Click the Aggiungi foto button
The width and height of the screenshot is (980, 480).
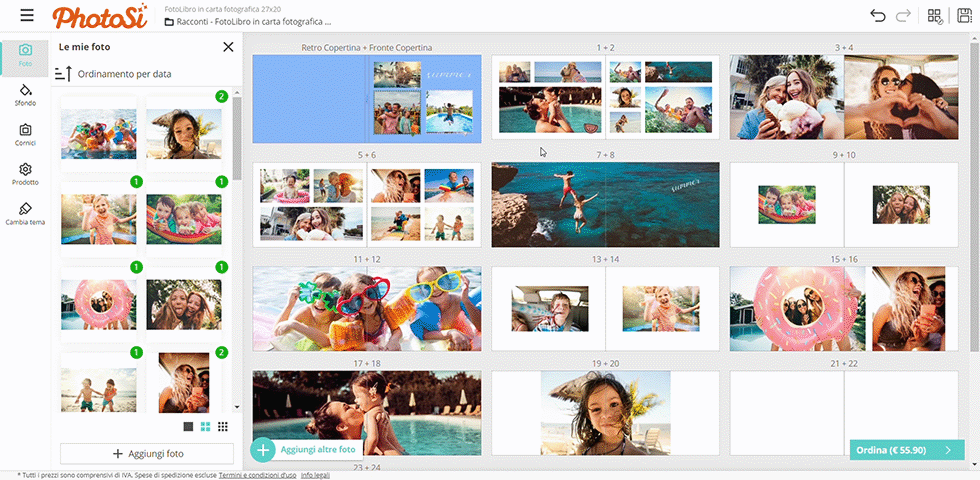click(x=147, y=454)
